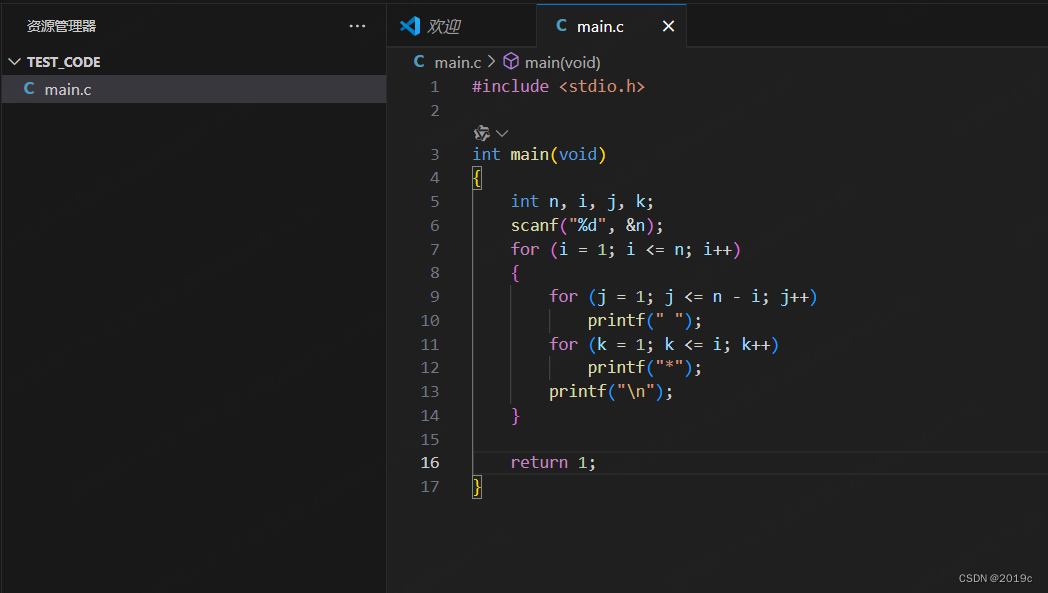
Task: Click the C icon in the breadcrumb bar
Action: [418, 61]
